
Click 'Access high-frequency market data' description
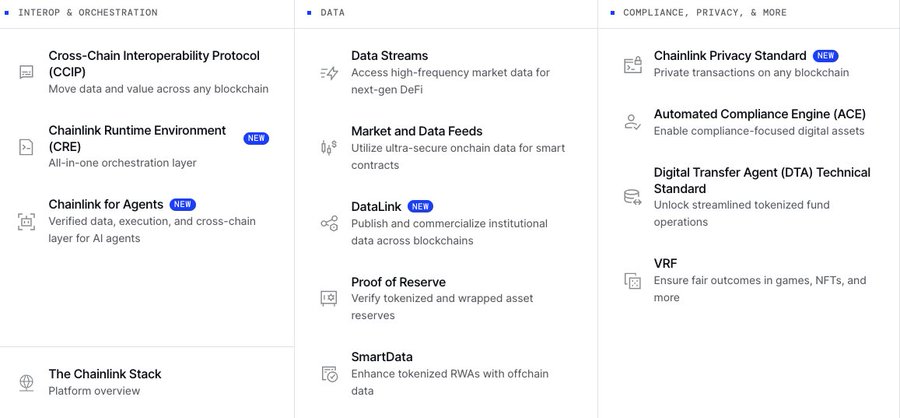[x=451, y=81]
